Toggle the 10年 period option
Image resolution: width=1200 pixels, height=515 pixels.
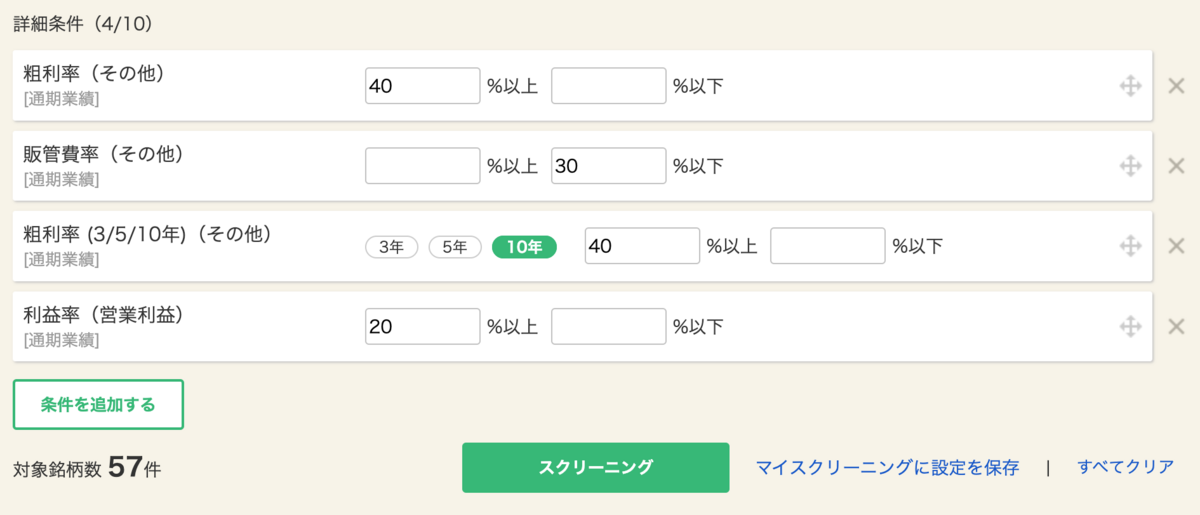(x=524, y=247)
